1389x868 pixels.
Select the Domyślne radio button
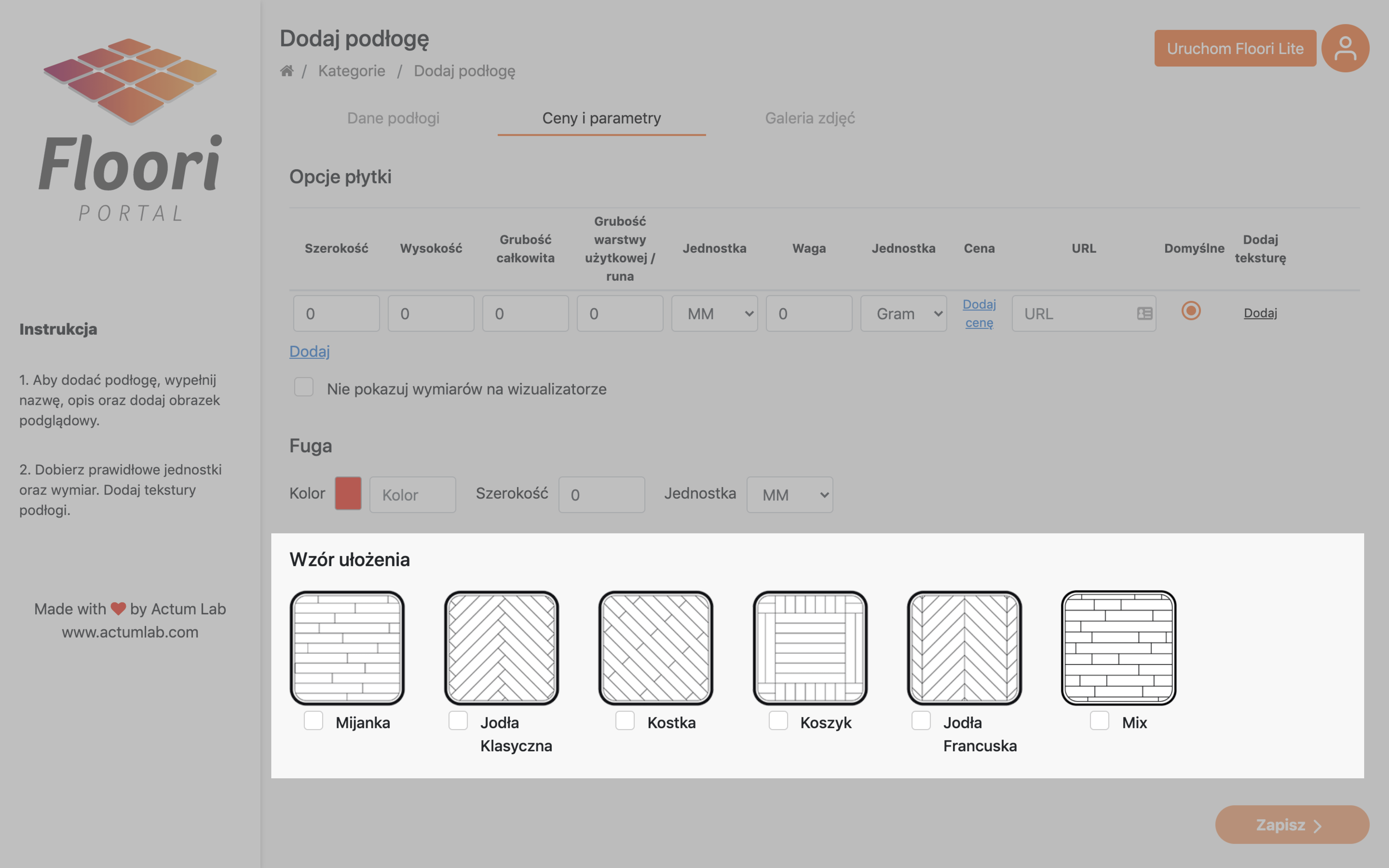click(1191, 311)
